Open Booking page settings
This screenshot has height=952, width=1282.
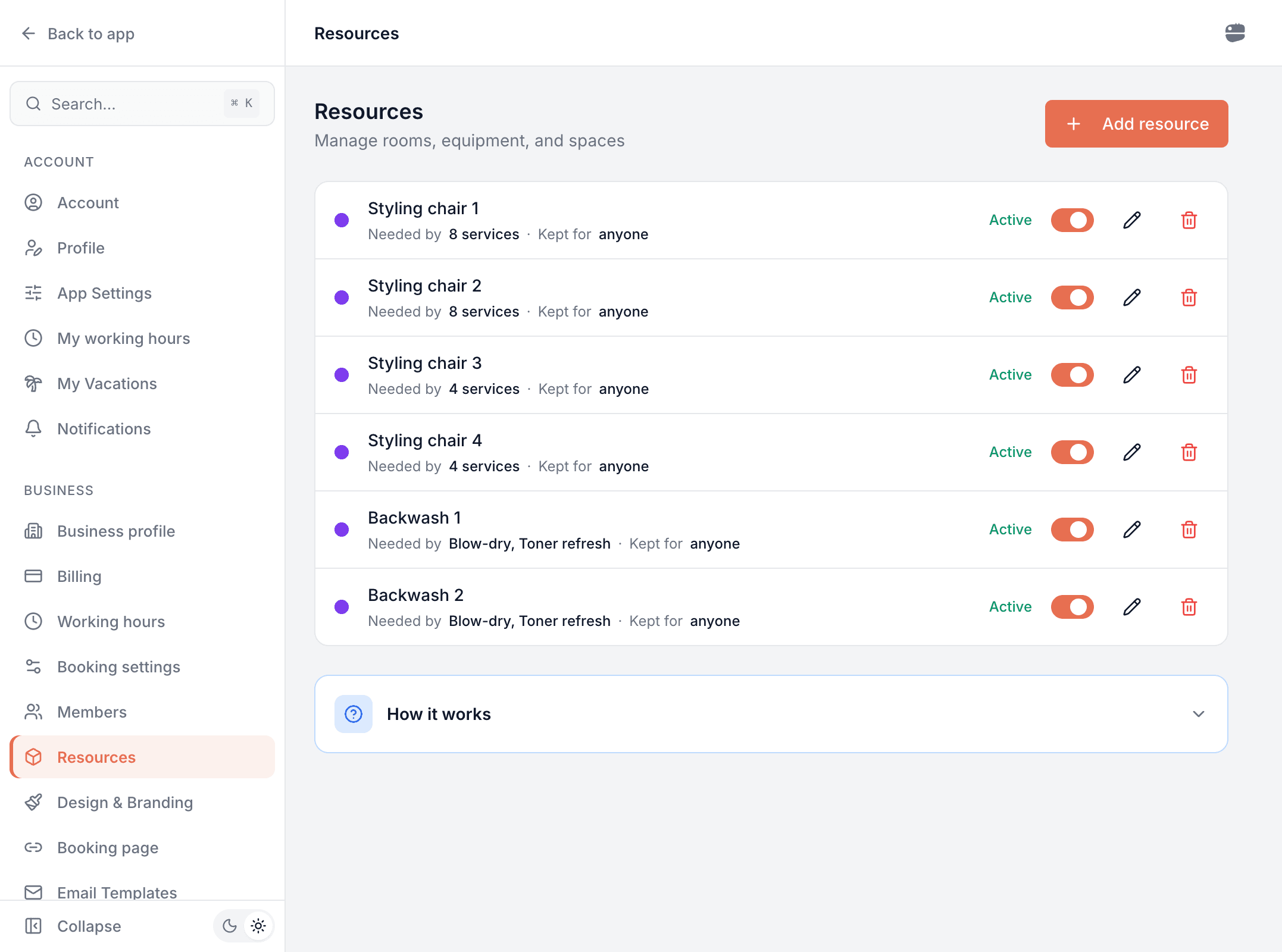142,847
